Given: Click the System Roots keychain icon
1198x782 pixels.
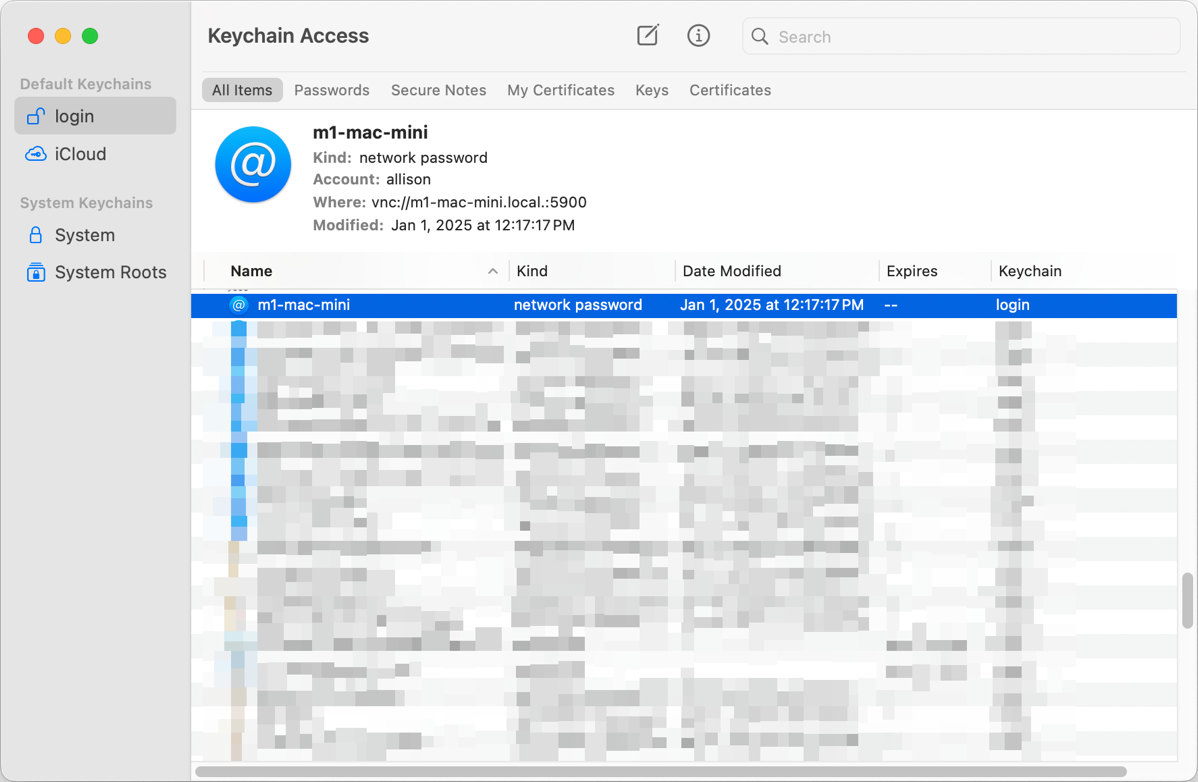Looking at the screenshot, I should (36, 272).
